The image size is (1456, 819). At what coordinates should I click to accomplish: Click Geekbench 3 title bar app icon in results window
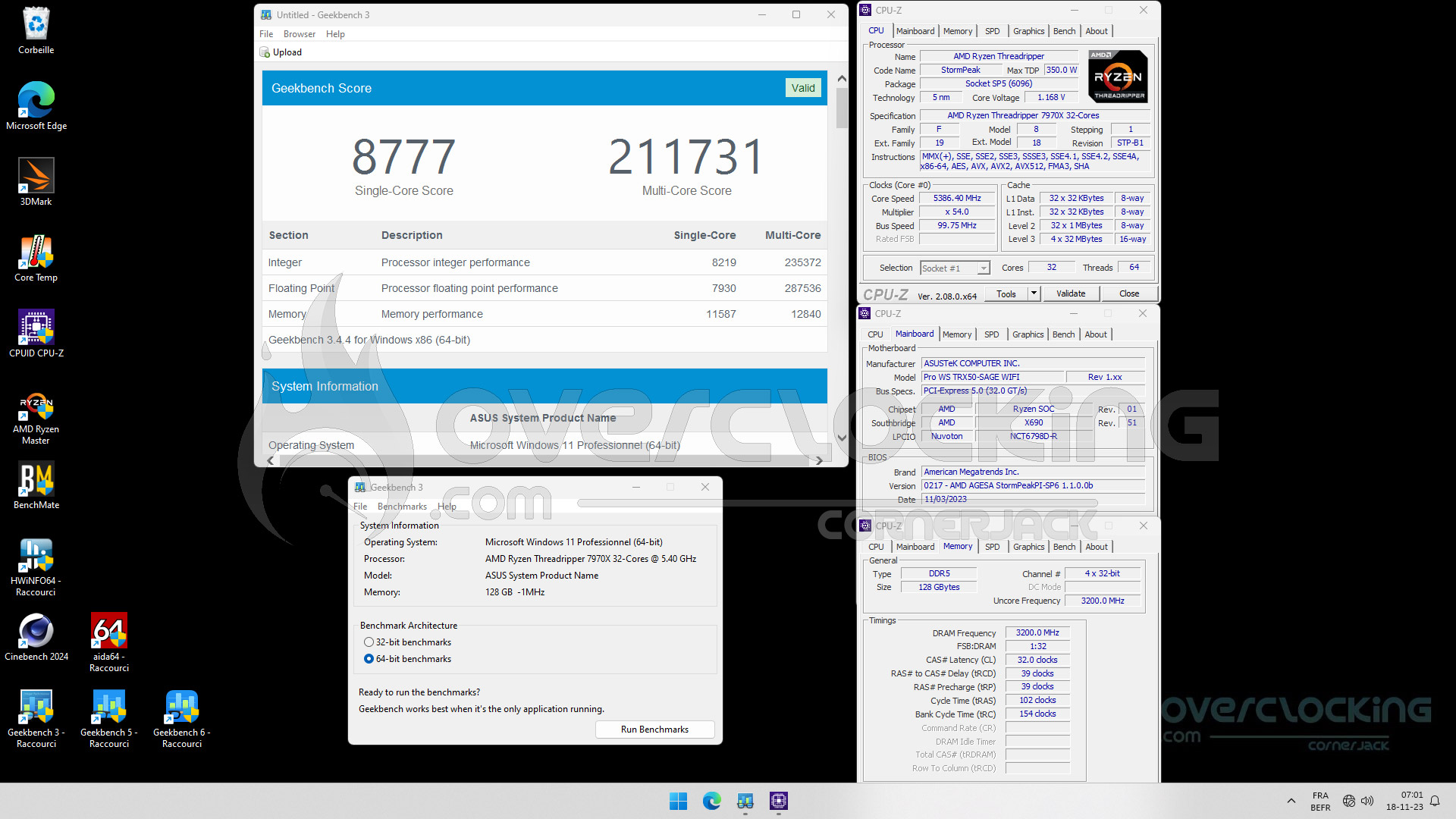266,14
